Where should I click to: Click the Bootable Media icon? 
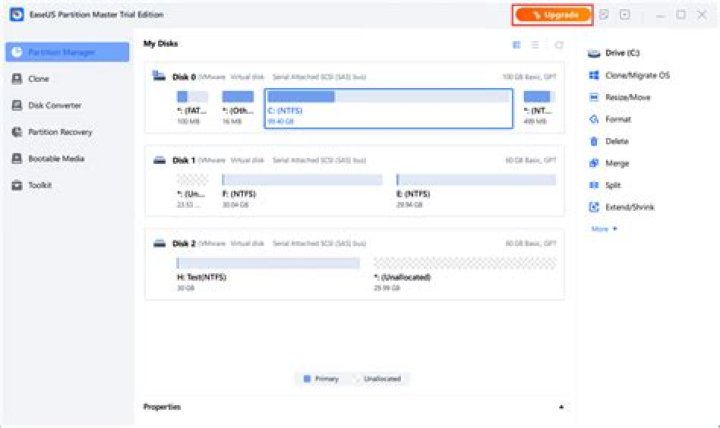coord(17,159)
